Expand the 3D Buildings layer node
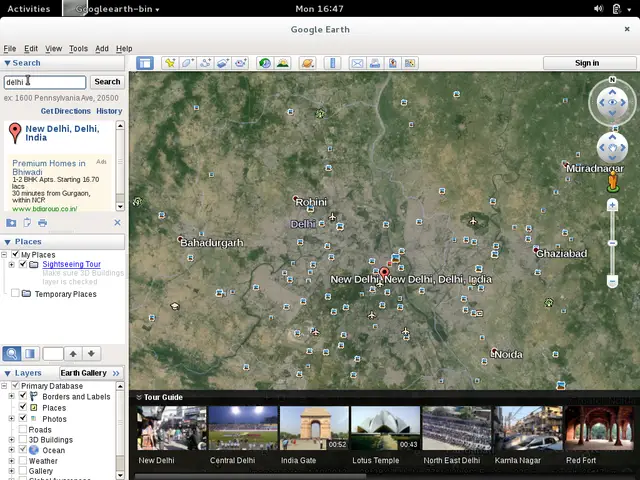Viewport: 640px width, 480px height. [x=11, y=440]
